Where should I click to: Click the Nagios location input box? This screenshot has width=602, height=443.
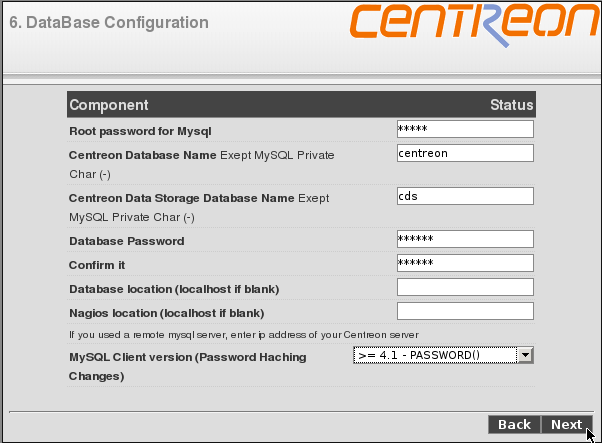465,311
